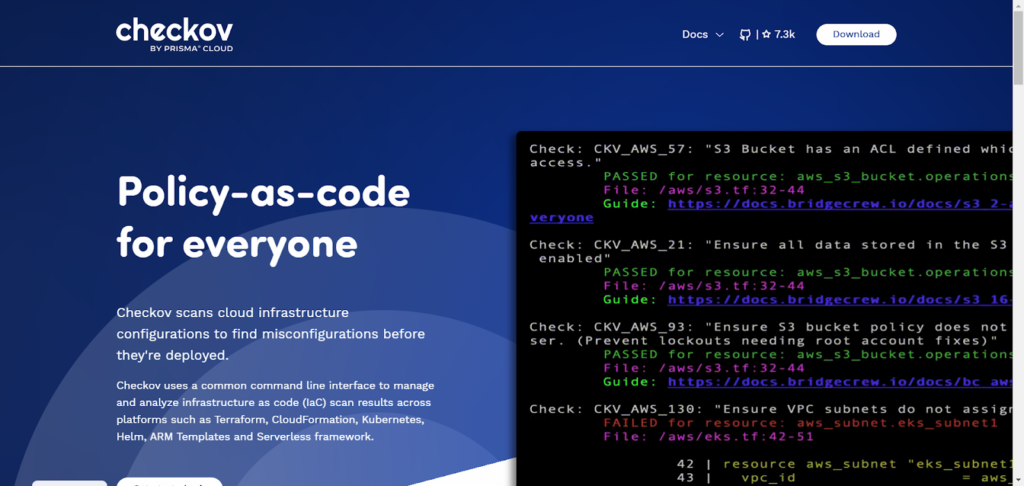
Task: Click the CKV_AWS_93 check line
Action: pos(771,327)
